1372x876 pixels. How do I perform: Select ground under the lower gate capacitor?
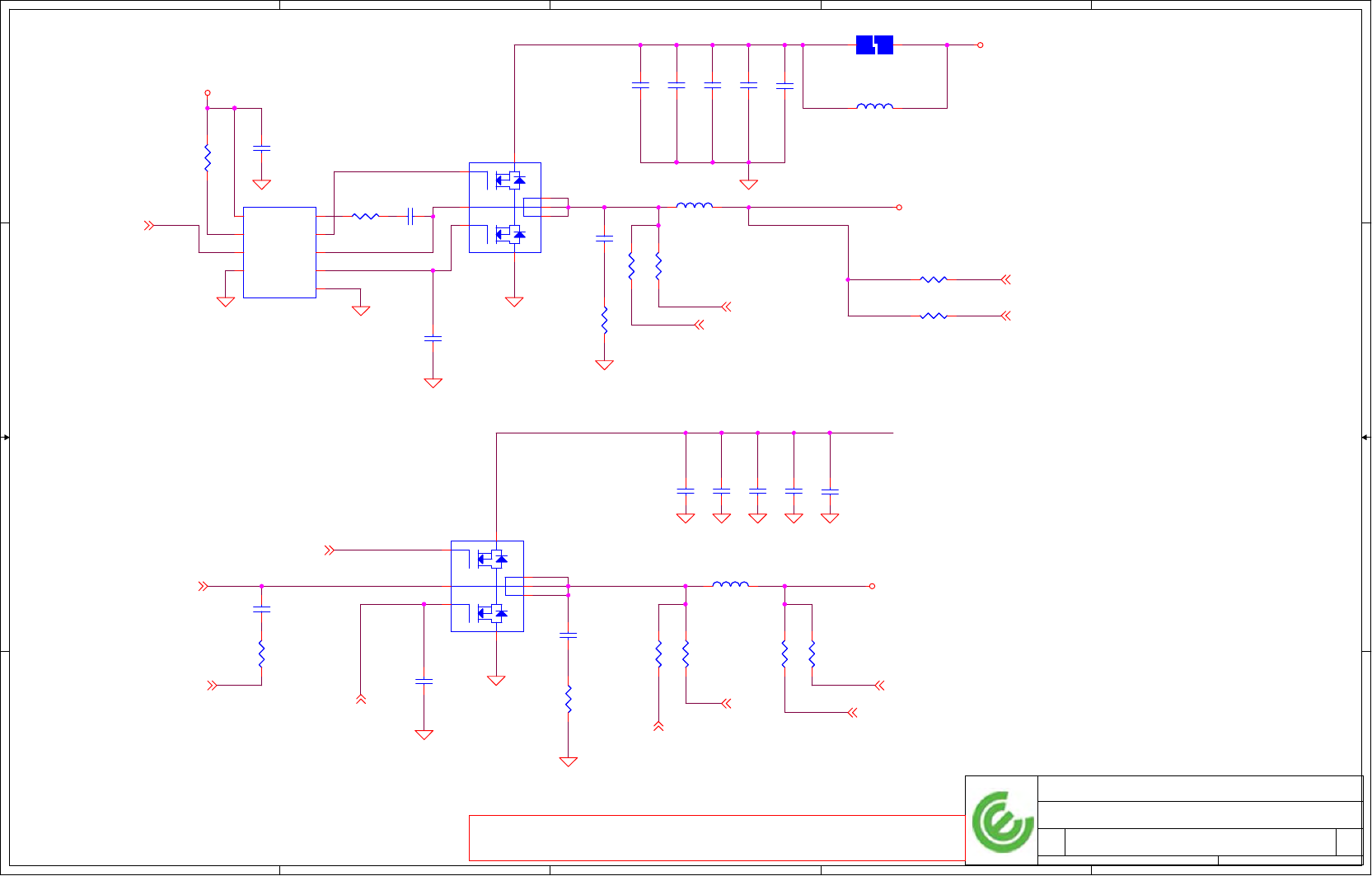(x=424, y=734)
